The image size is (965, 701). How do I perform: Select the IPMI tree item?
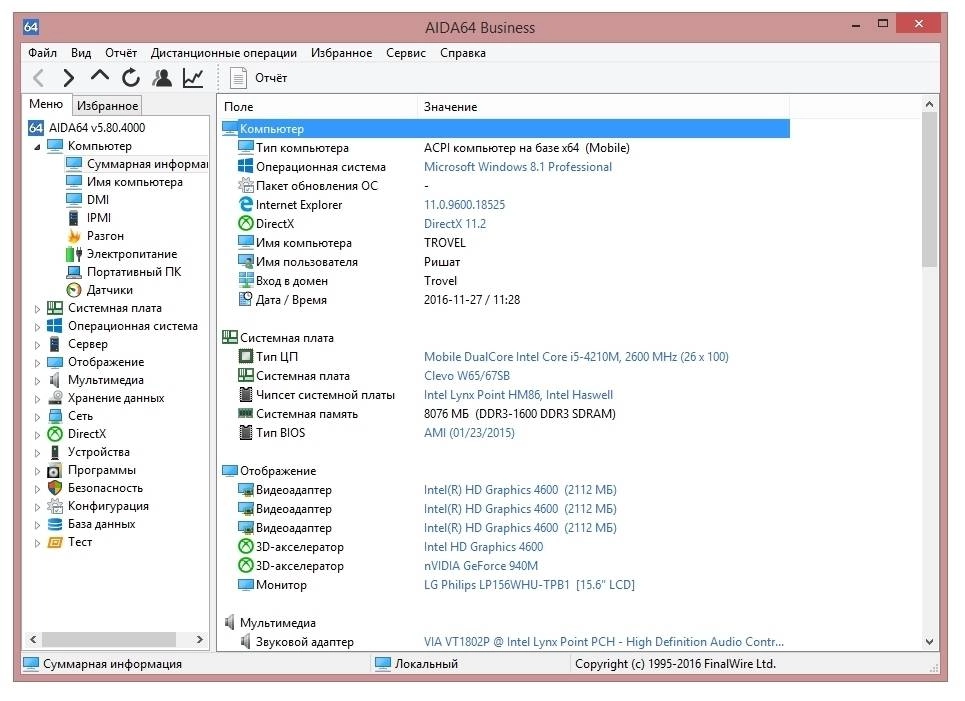98,217
